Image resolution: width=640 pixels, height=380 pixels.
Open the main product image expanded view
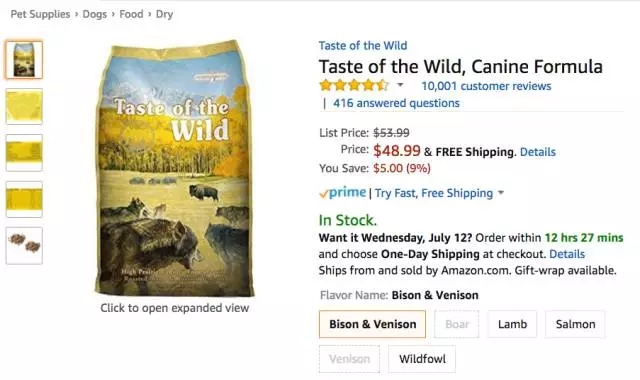click(x=174, y=168)
